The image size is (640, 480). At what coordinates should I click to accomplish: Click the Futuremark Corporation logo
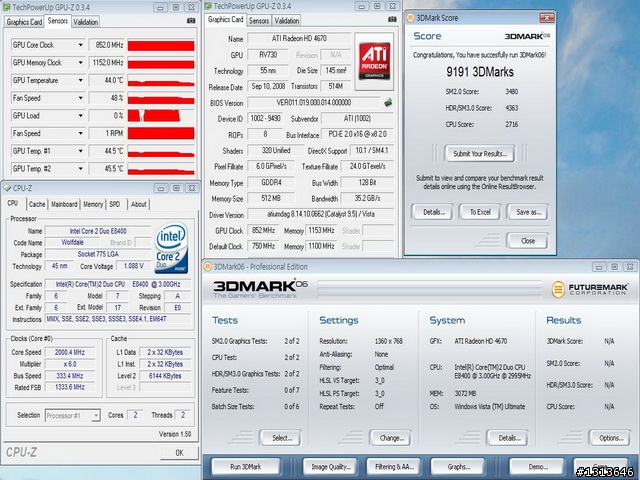pos(590,289)
